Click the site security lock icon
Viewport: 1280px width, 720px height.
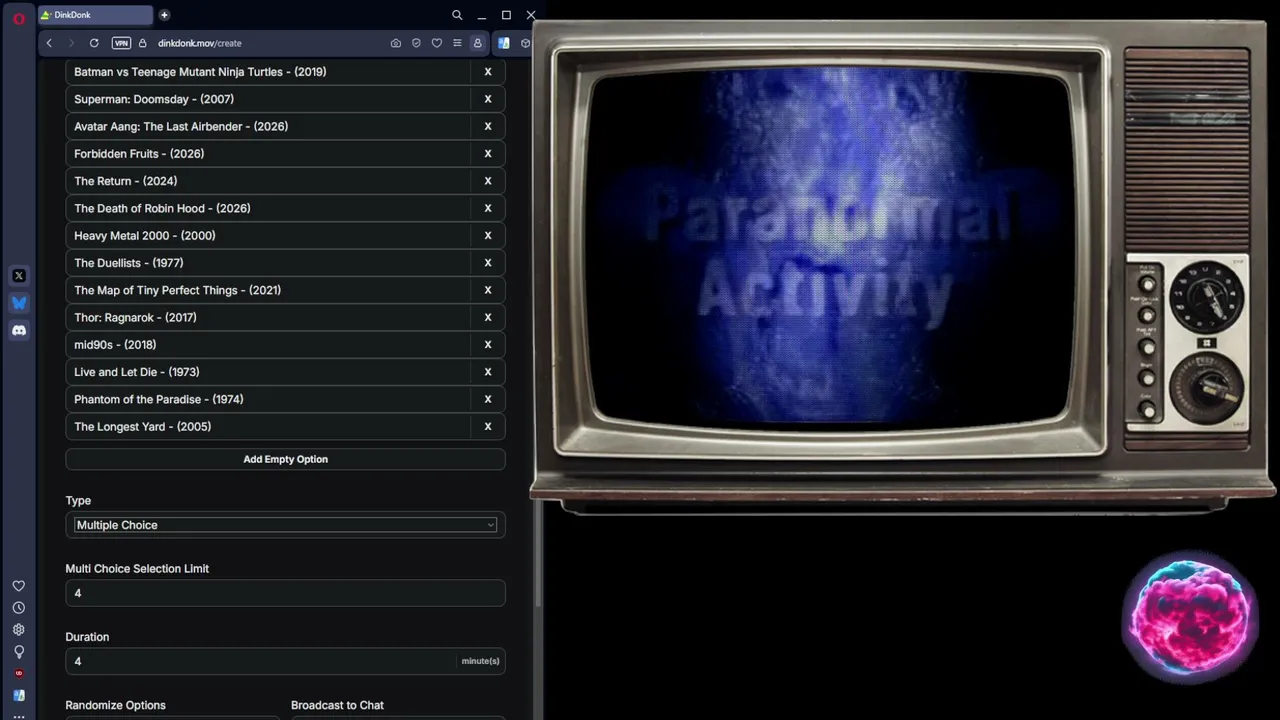[x=143, y=43]
